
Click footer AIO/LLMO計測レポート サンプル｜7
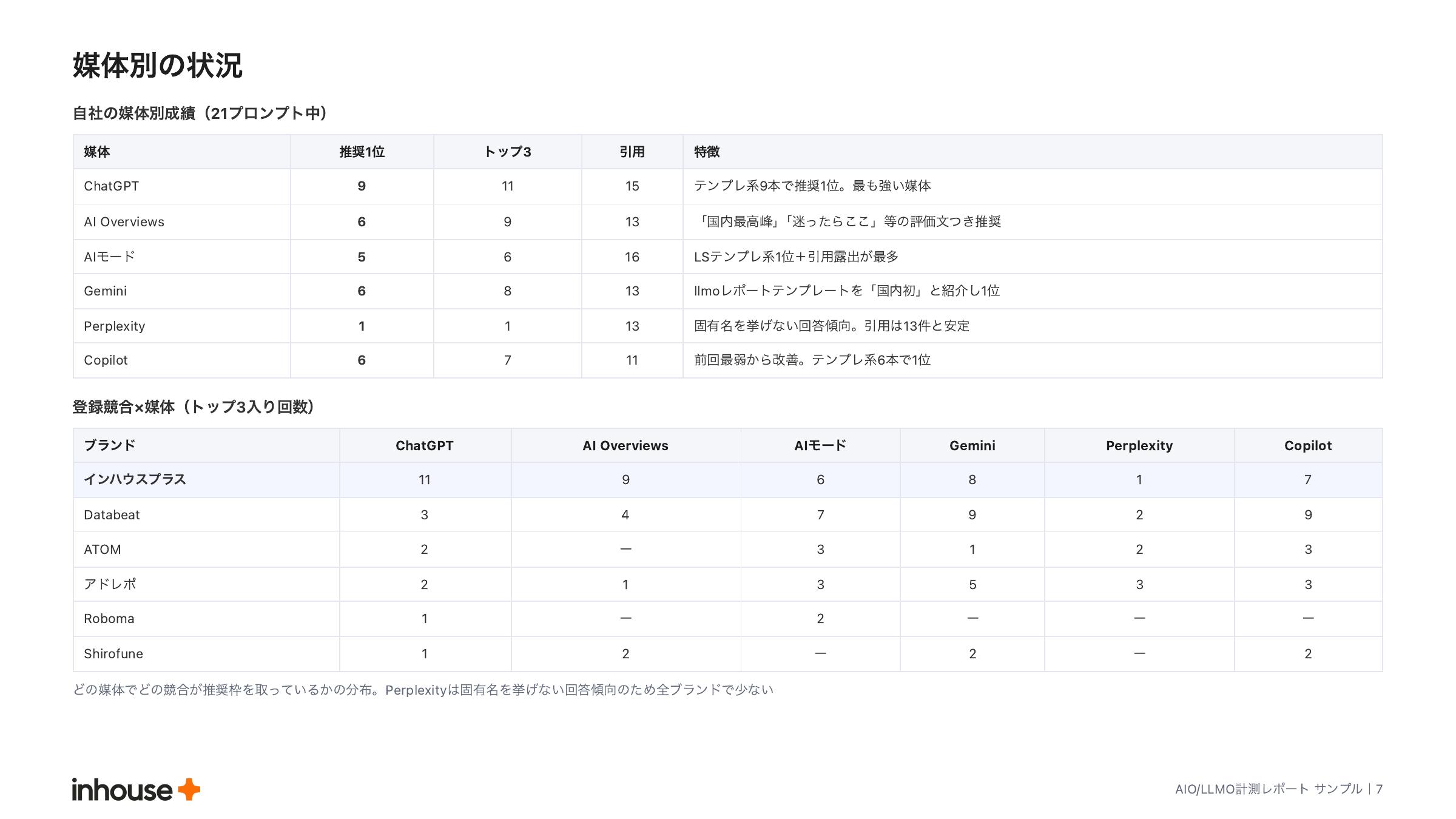click(1279, 789)
